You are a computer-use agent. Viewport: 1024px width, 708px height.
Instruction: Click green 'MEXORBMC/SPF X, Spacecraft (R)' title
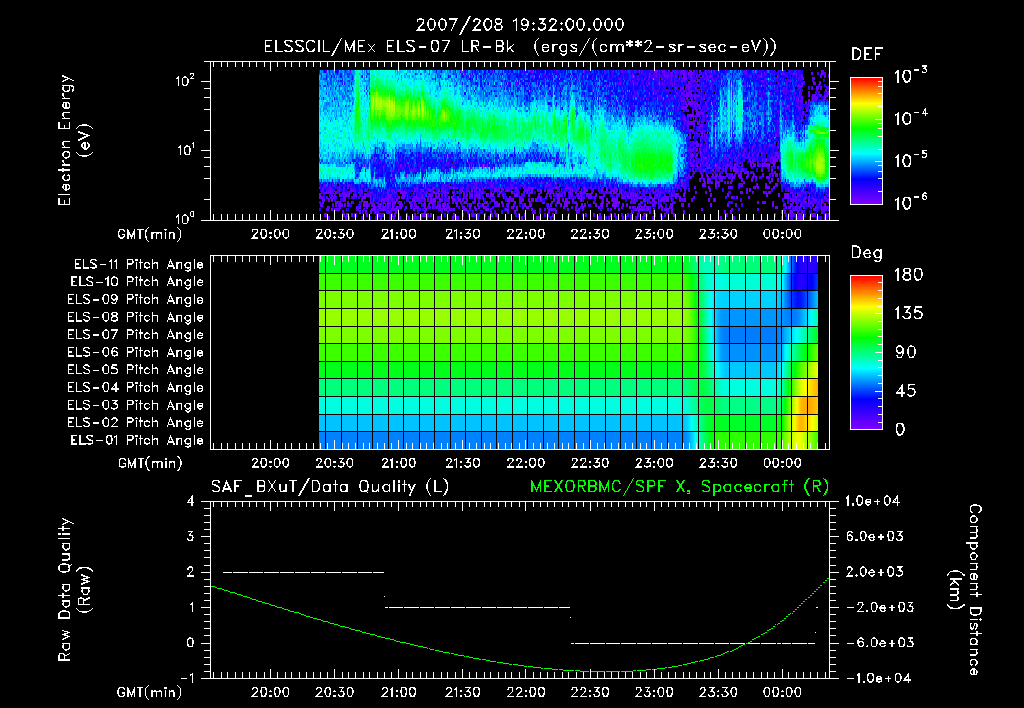coord(679,487)
